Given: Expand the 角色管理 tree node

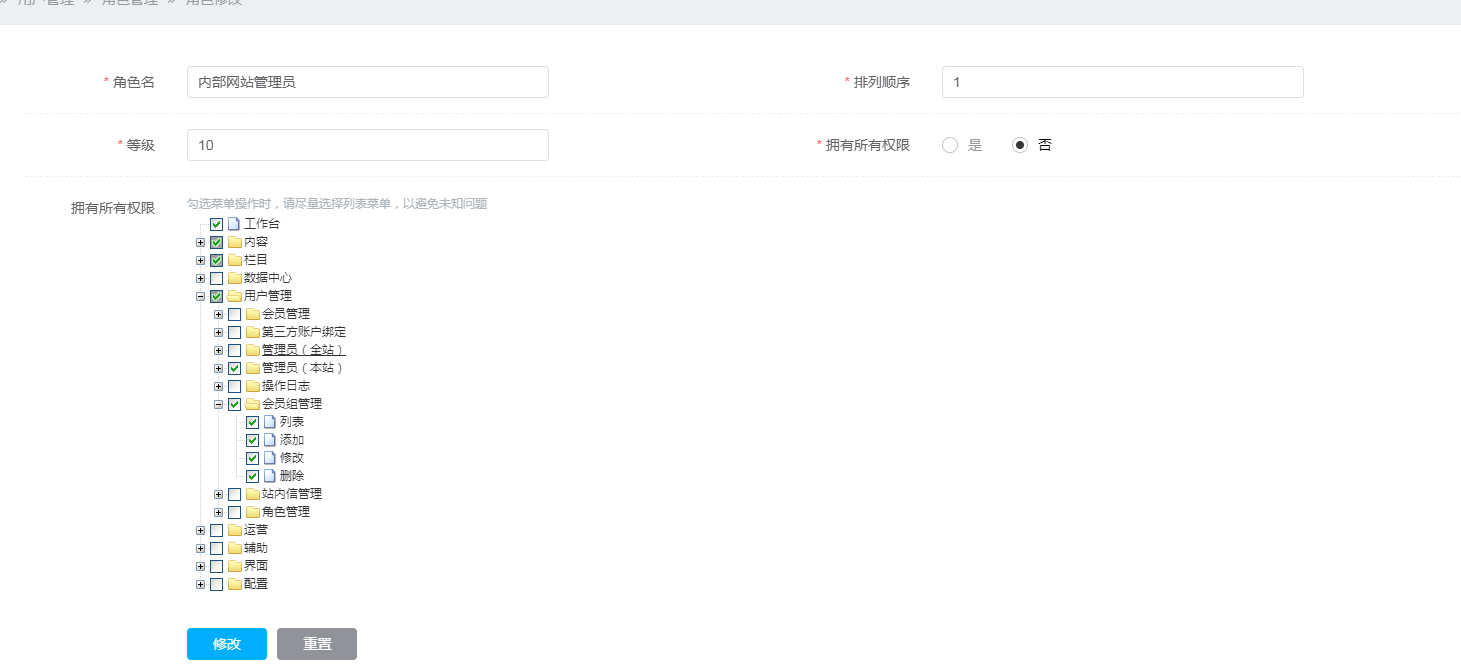Looking at the screenshot, I should pyautogui.click(x=219, y=512).
